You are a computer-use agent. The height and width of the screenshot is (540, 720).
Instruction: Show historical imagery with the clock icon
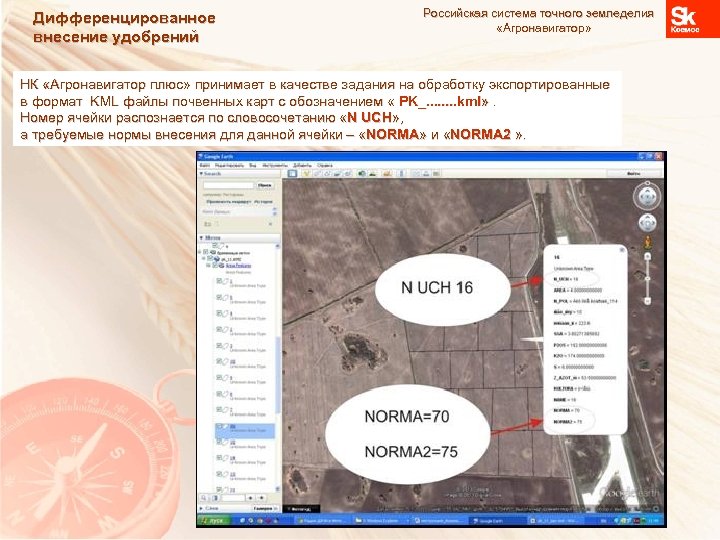(x=362, y=174)
